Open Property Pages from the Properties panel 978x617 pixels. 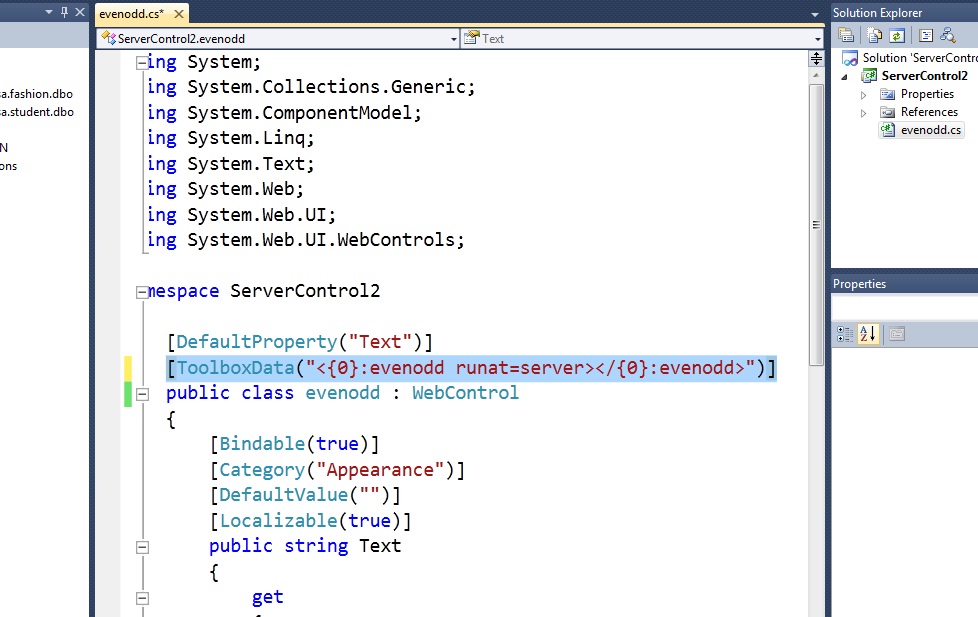pos(897,334)
